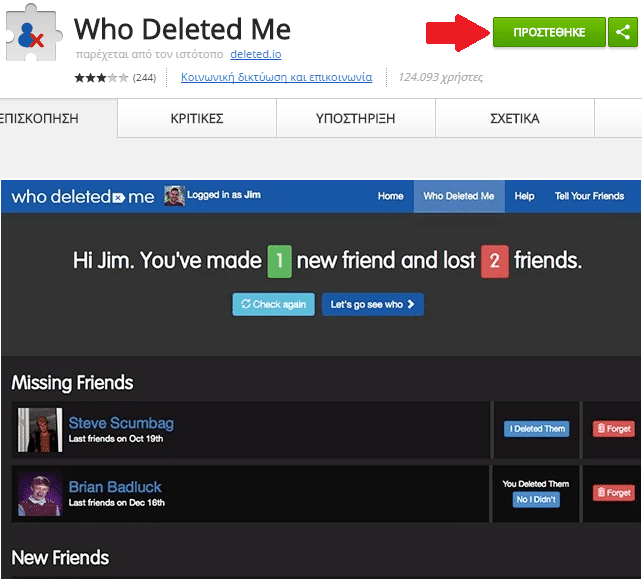This screenshot has height=579, width=642.
Task: Click the Let's go see who button
Action: [x=373, y=304]
